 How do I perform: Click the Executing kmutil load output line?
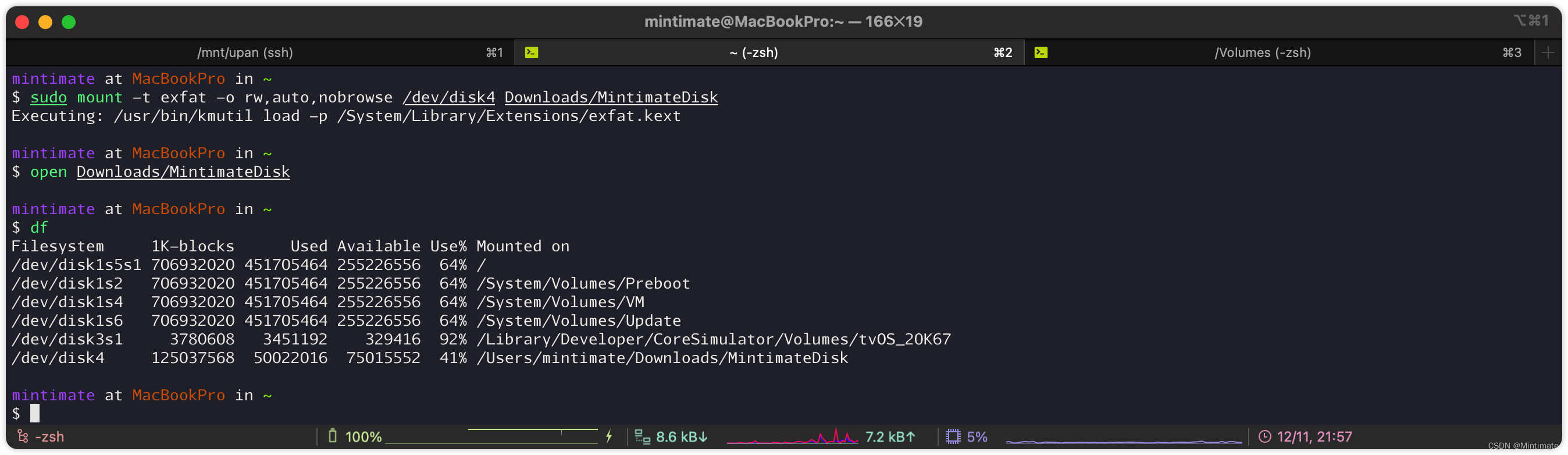pyautogui.click(x=345, y=116)
